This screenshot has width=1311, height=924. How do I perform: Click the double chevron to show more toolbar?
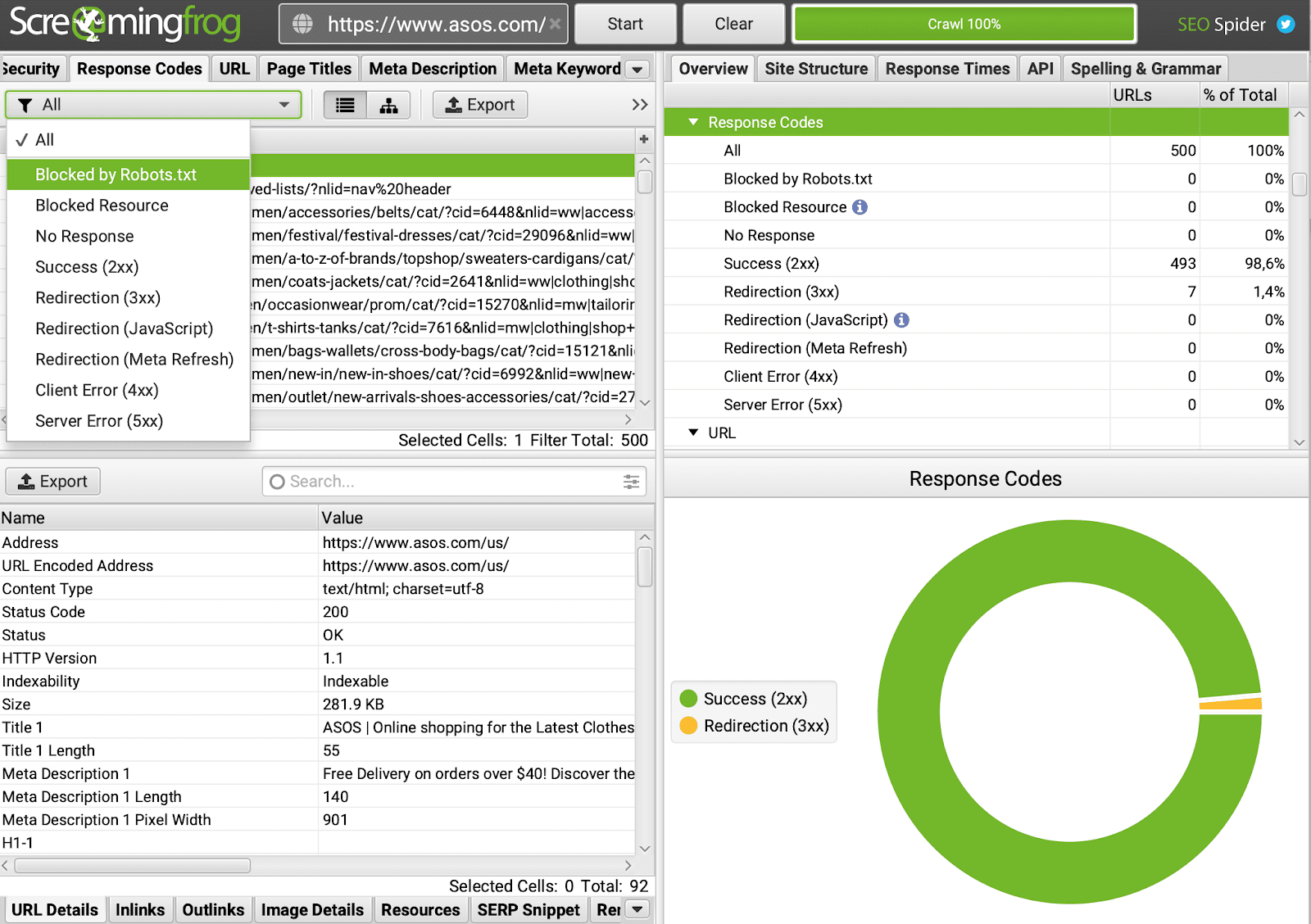640,105
